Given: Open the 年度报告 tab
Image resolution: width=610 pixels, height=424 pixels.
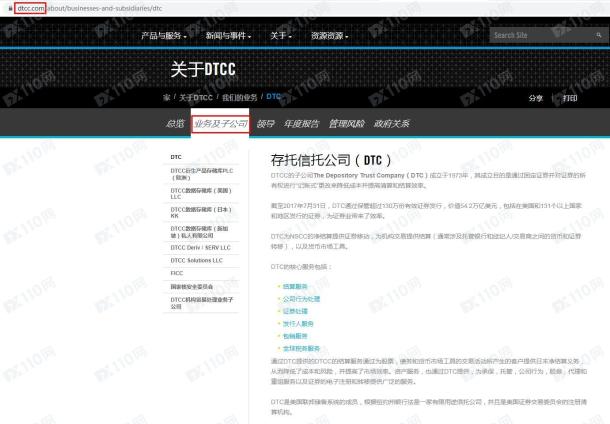Looking at the screenshot, I should (x=301, y=124).
